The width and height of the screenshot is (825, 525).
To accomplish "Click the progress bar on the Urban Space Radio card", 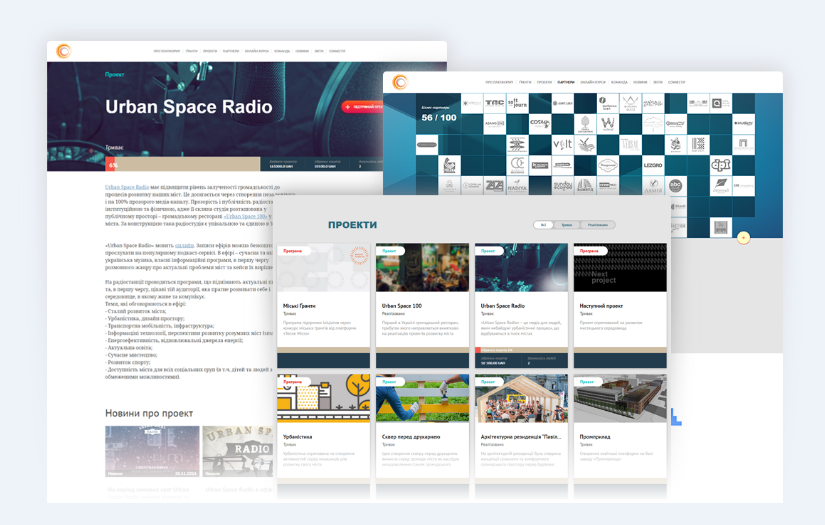I will click(x=521, y=350).
